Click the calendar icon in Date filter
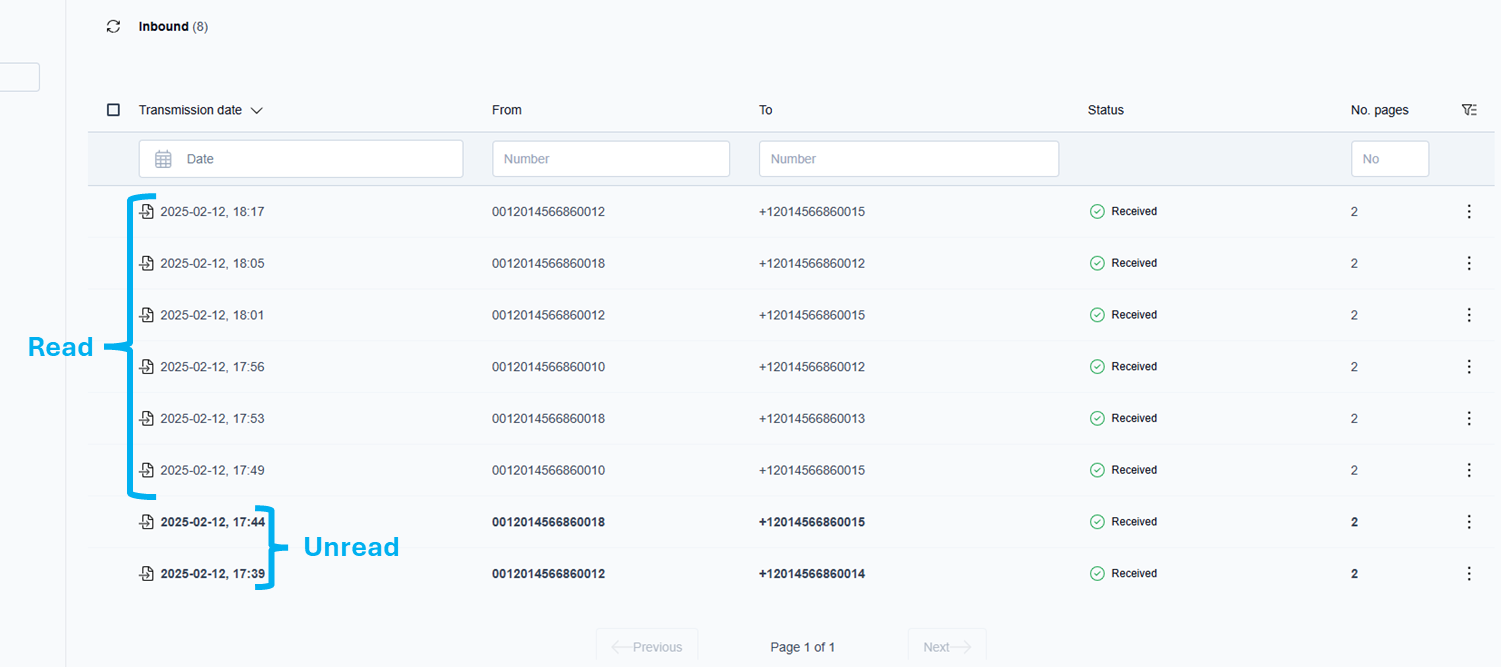1501x667 pixels. pos(164,159)
